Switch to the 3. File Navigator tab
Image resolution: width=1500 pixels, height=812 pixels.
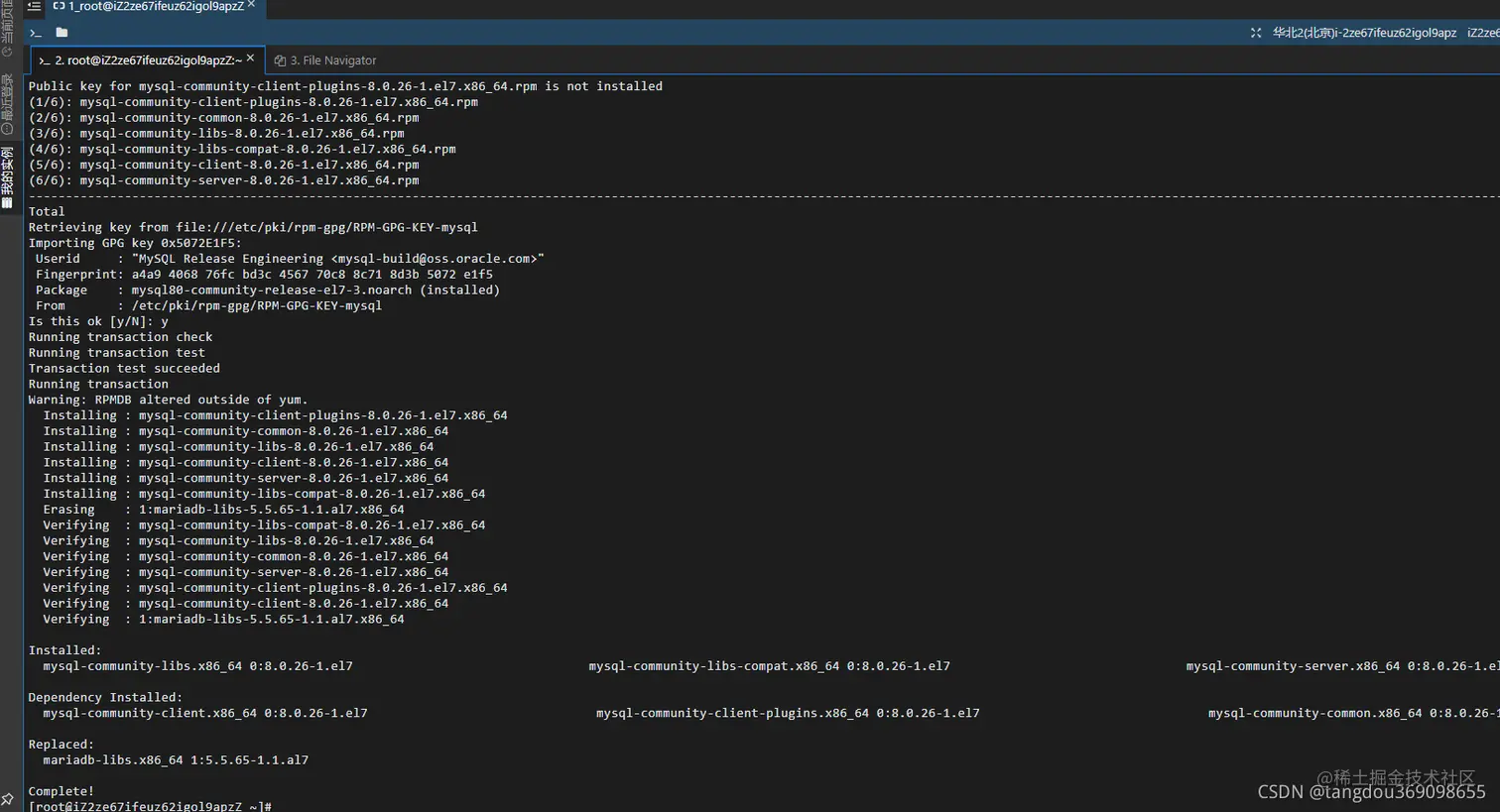[325, 60]
